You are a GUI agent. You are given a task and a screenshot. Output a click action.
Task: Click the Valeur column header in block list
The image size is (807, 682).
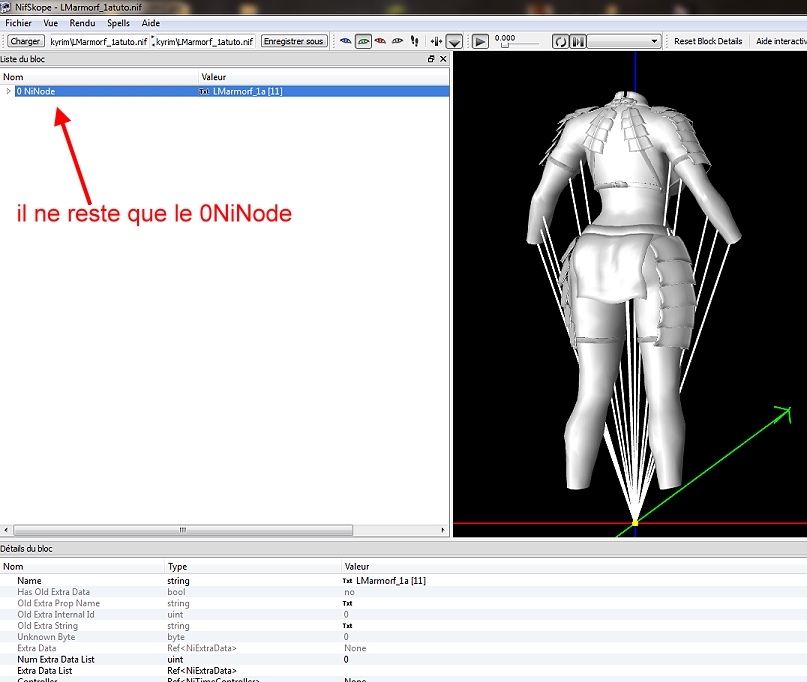(x=324, y=77)
